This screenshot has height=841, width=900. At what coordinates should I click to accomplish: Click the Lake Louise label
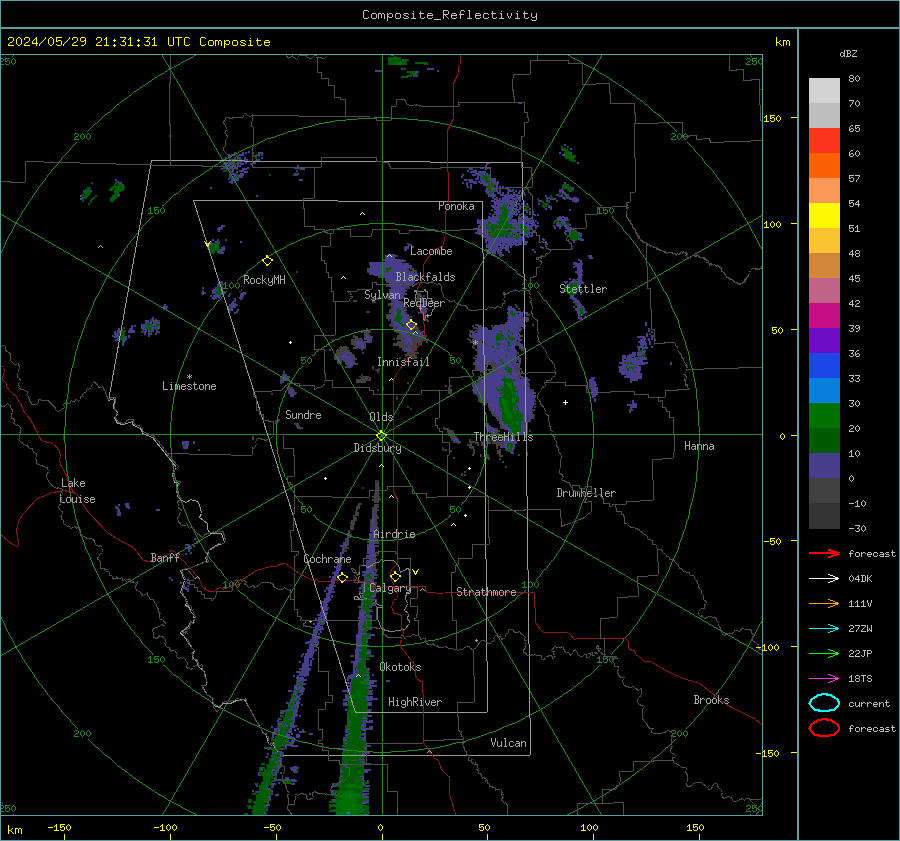pyautogui.click(x=77, y=491)
